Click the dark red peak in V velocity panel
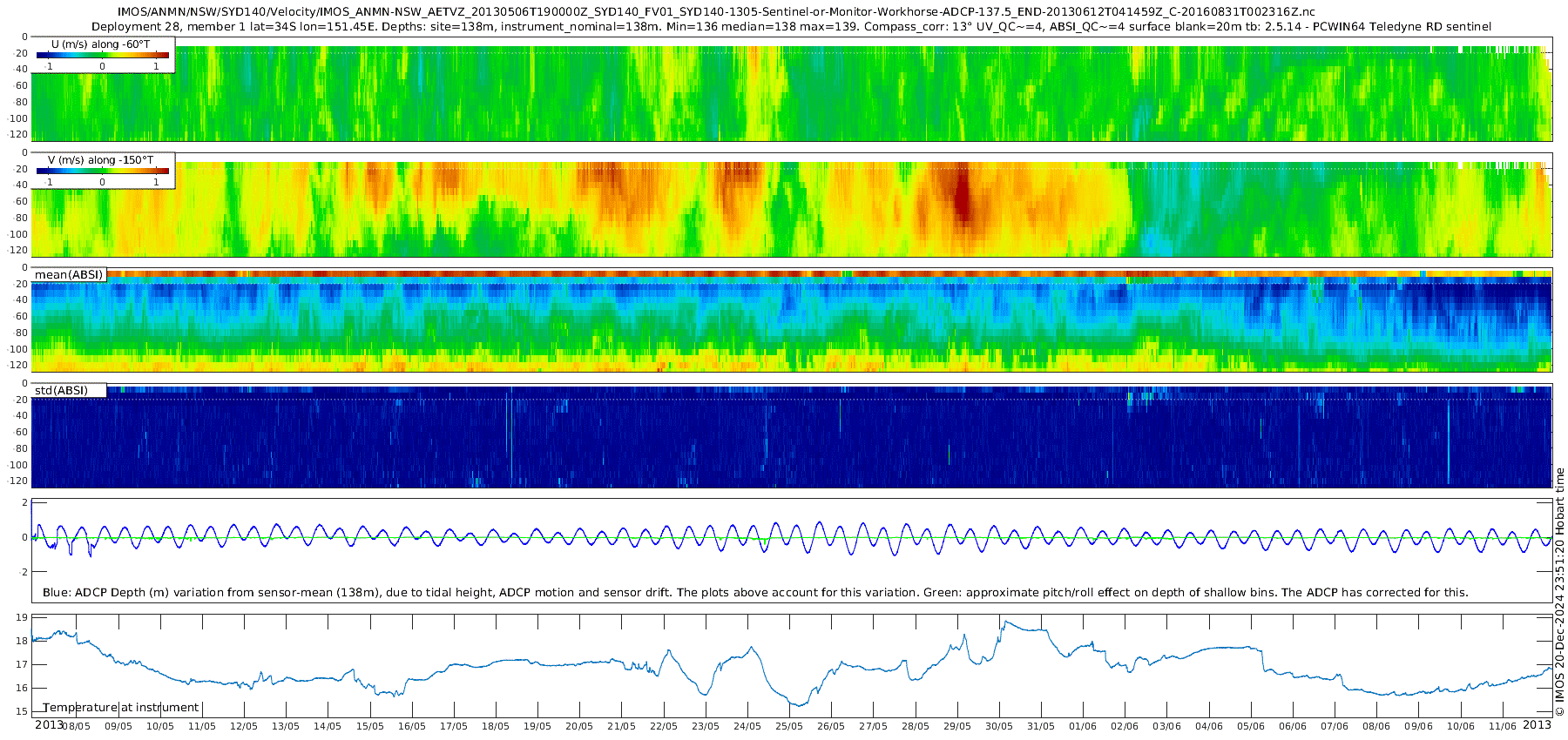 tap(962, 198)
